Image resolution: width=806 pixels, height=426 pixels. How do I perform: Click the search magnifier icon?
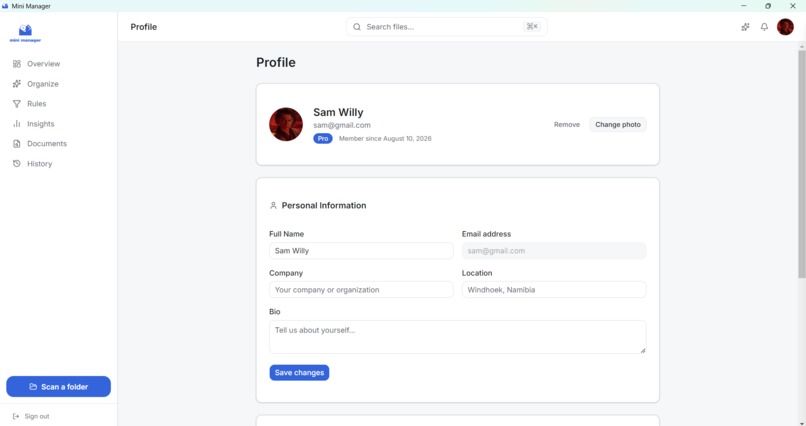(x=357, y=27)
